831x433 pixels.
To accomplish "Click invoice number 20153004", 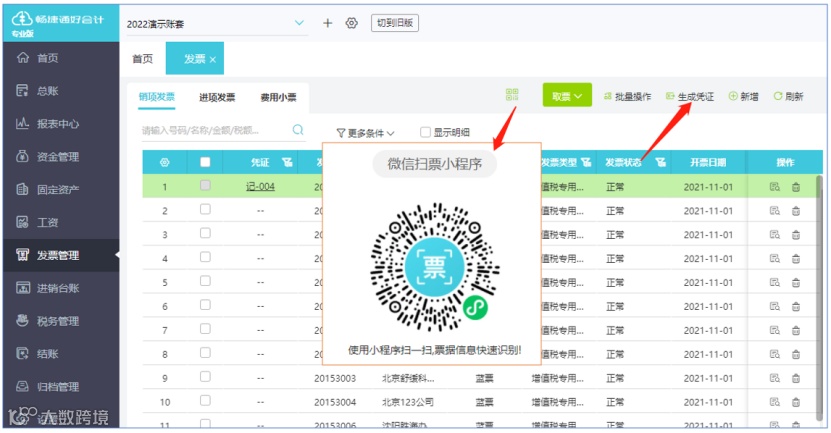I will 335,402.
